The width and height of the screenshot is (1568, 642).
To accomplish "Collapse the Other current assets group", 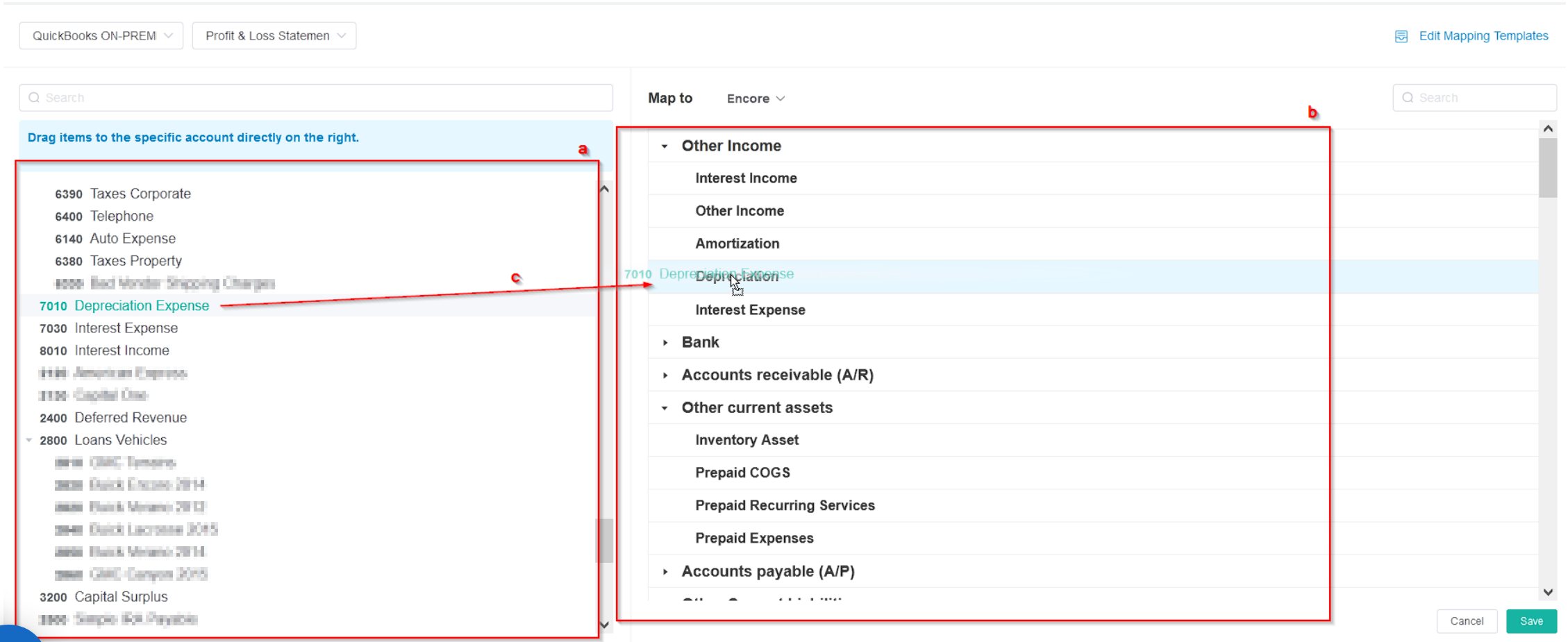I will pos(665,408).
